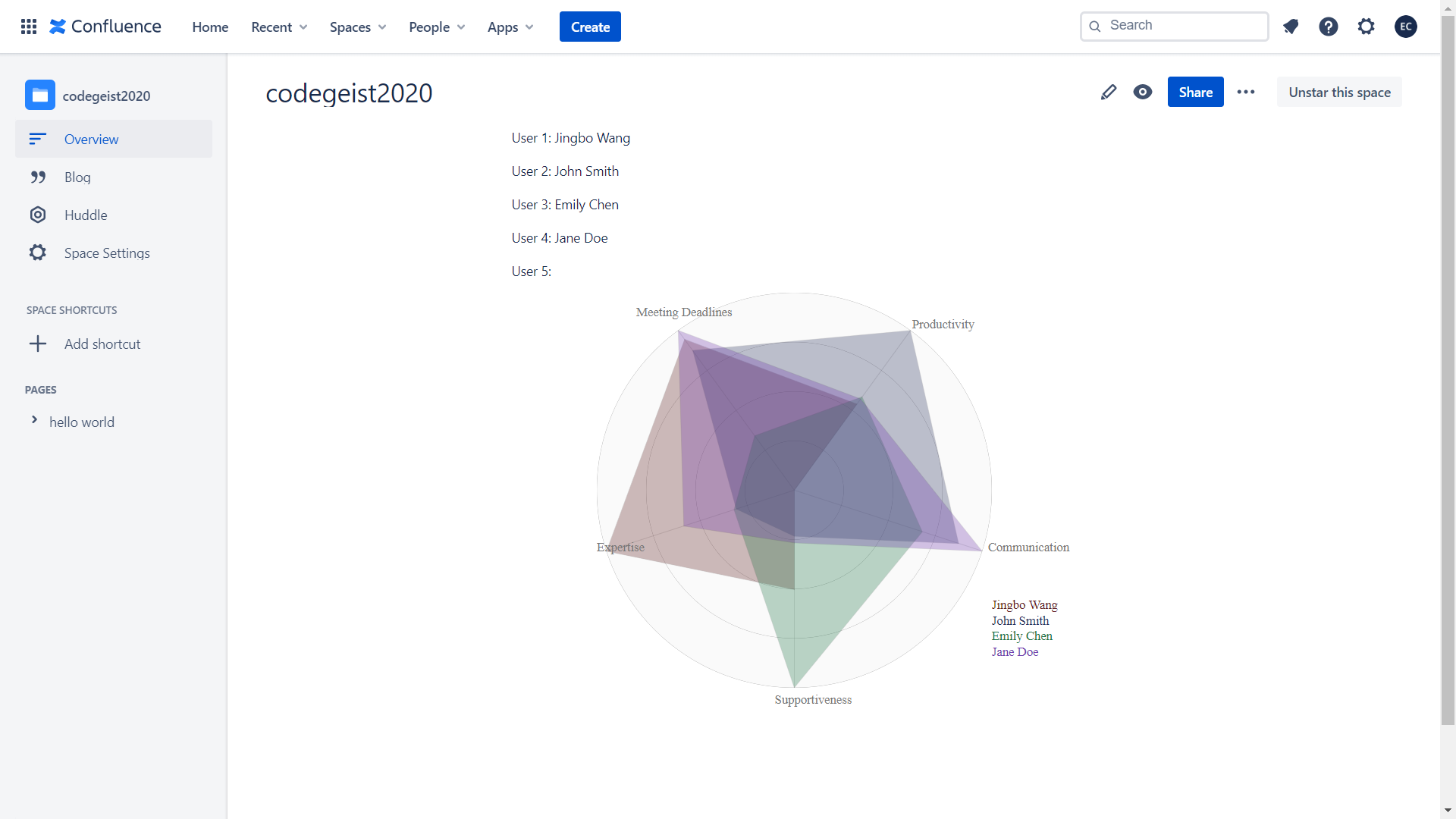Open the app switcher grid icon
This screenshot has height=819, width=1456.
[29, 27]
